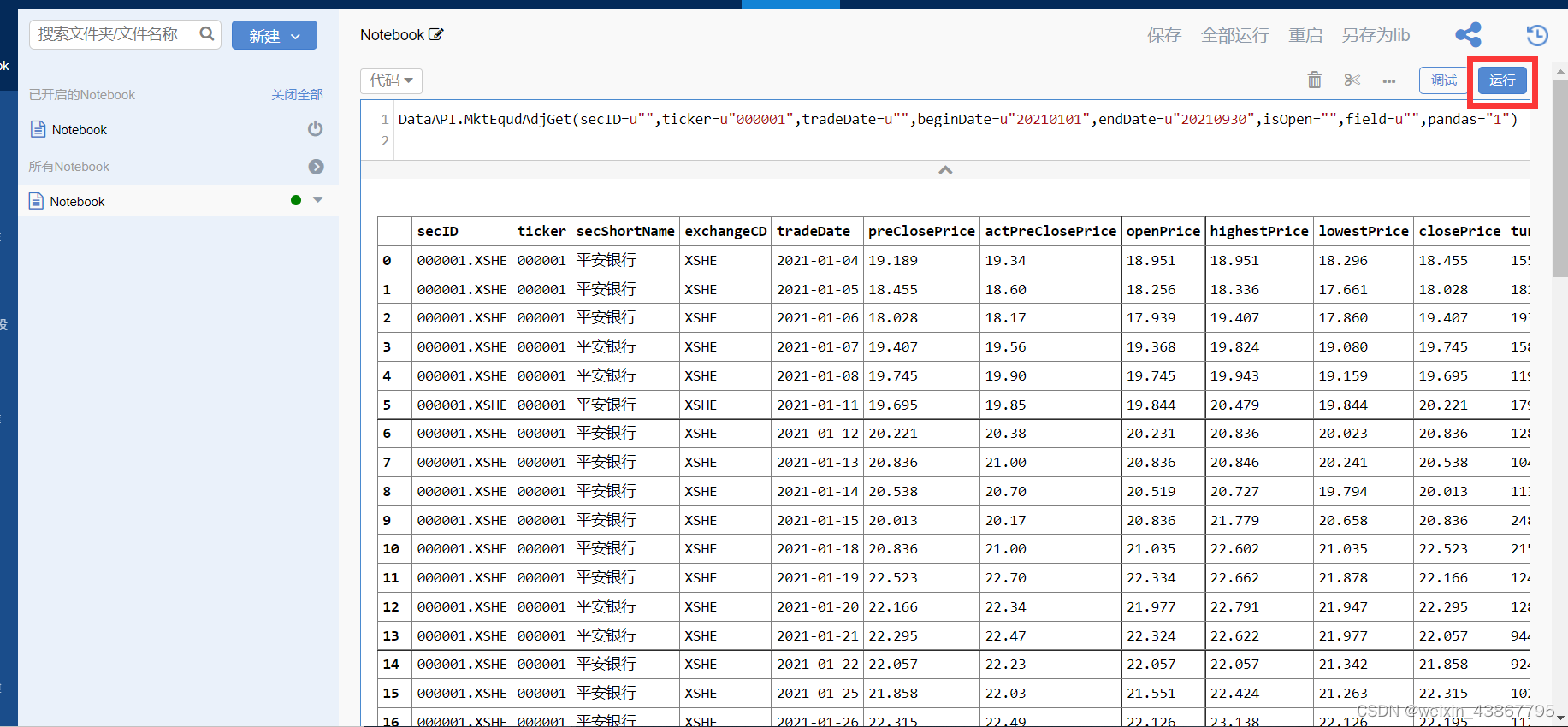Screen dimensions: 1568x727
Task: Shut down open Notebook with power icon
Action: point(316,128)
